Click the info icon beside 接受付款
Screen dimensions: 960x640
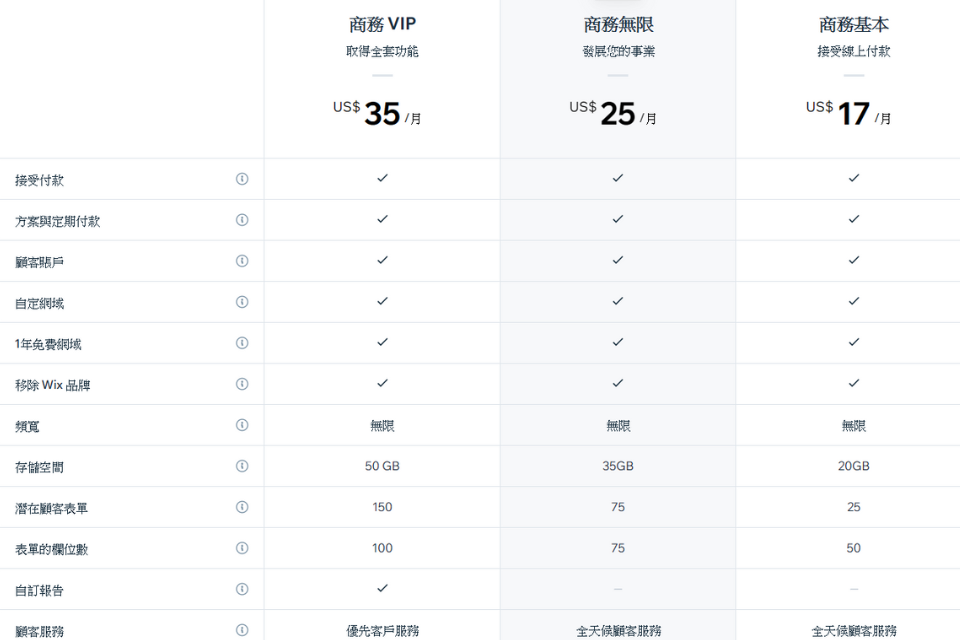241,178
